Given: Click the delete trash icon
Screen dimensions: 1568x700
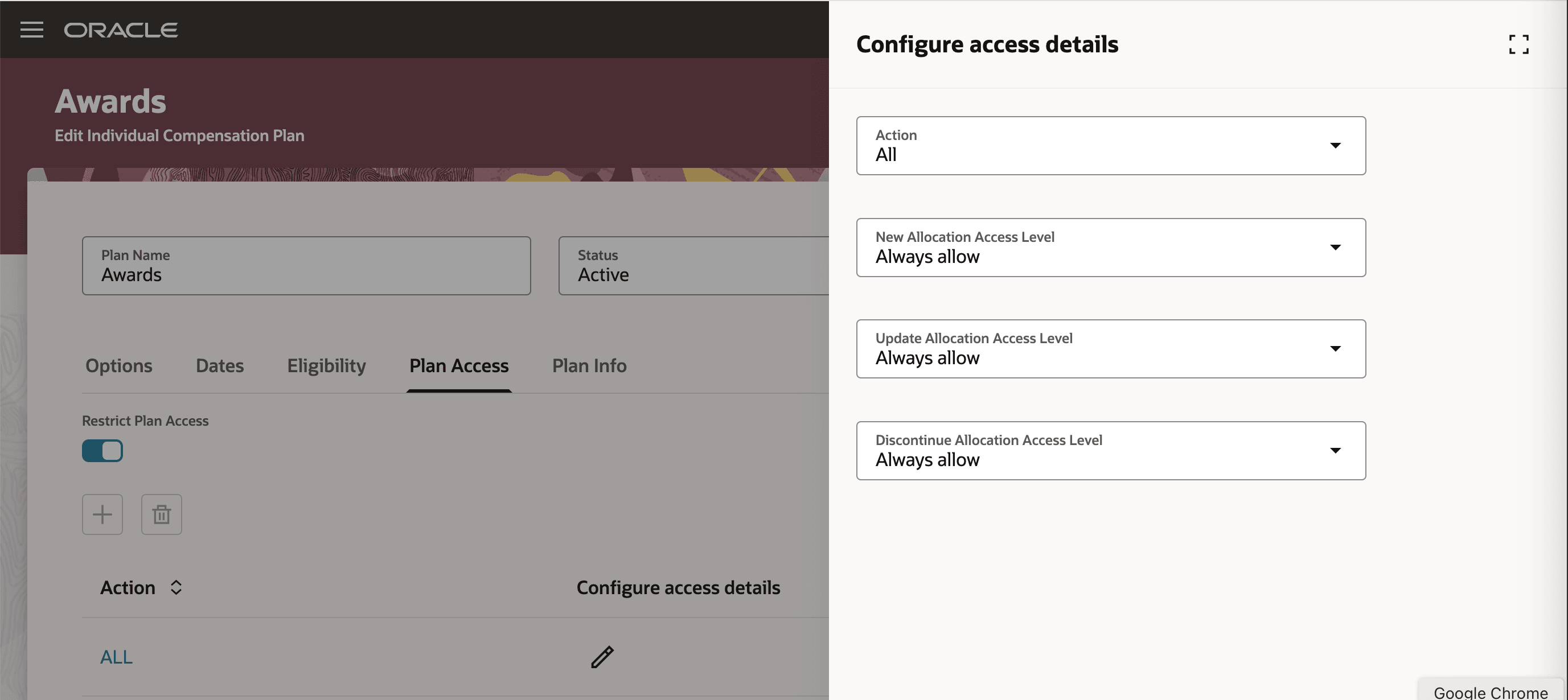Looking at the screenshot, I should coord(161,514).
